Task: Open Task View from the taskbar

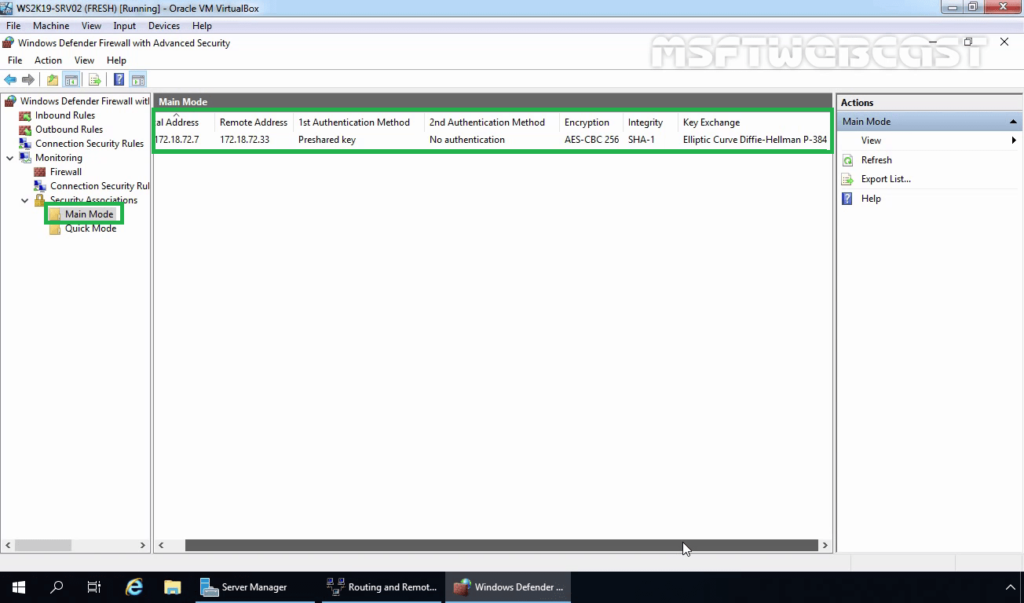Action: click(x=94, y=587)
